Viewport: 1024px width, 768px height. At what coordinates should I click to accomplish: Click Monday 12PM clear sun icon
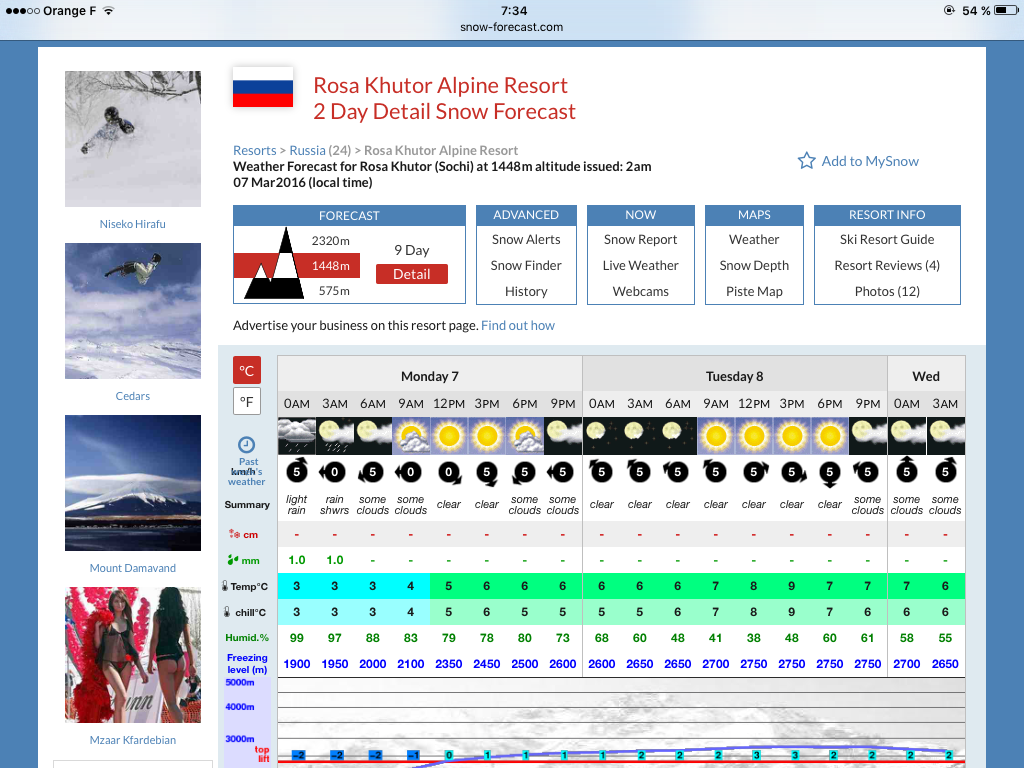point(449,436)
